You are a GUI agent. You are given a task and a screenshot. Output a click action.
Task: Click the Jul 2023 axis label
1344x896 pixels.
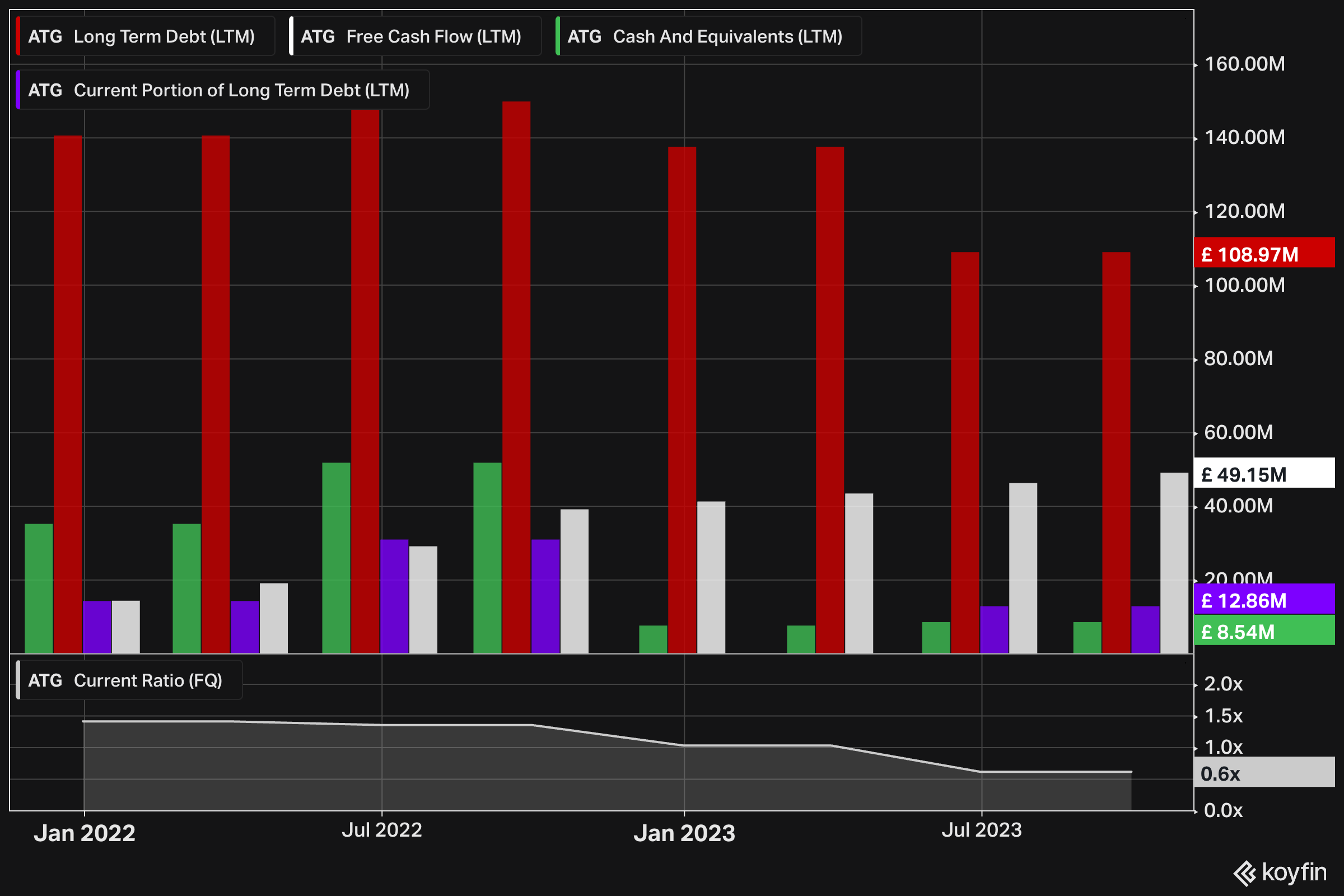(981, 830)
